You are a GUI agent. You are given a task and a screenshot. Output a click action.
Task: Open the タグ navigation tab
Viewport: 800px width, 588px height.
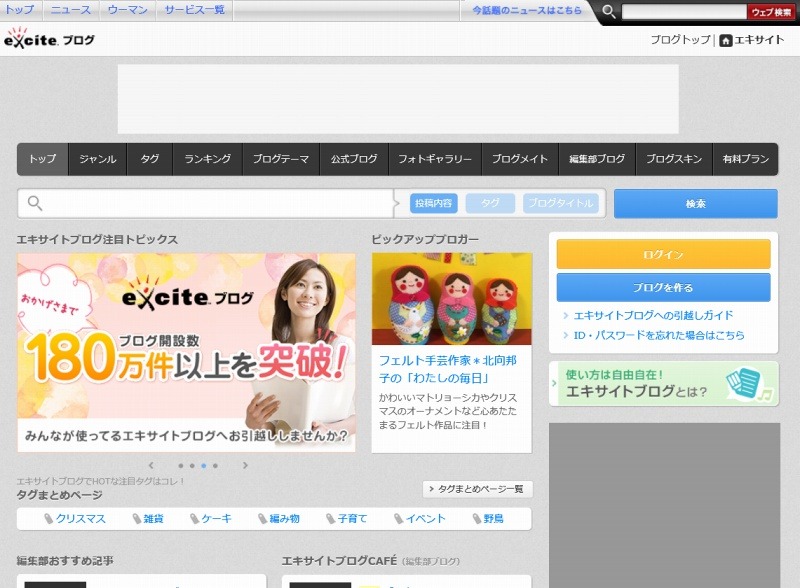(x=150, y=159)
